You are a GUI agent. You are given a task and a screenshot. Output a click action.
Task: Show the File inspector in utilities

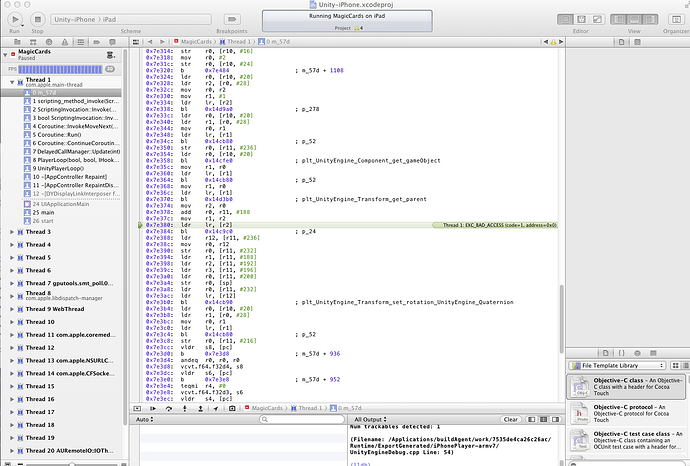pos(621,42)
